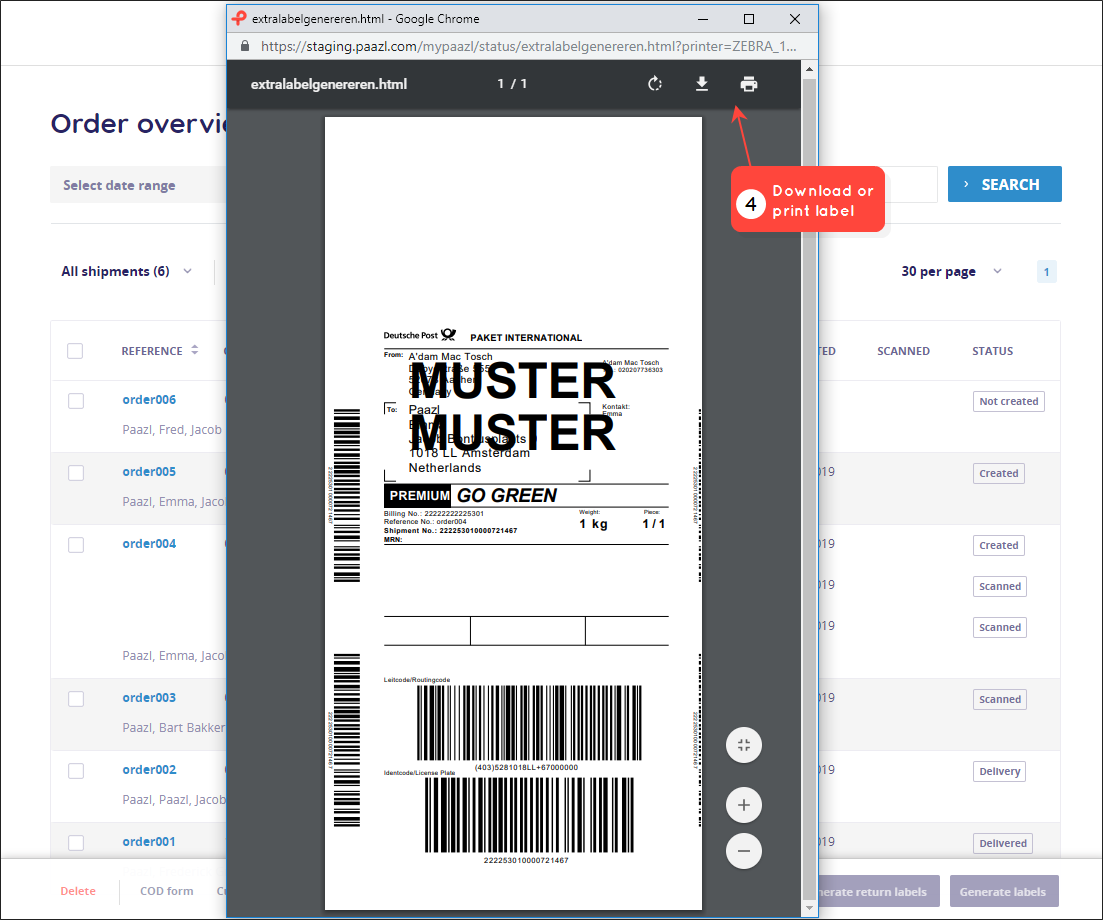
Task: Expand the All shipments (6) filter
Action: point(127,271)
